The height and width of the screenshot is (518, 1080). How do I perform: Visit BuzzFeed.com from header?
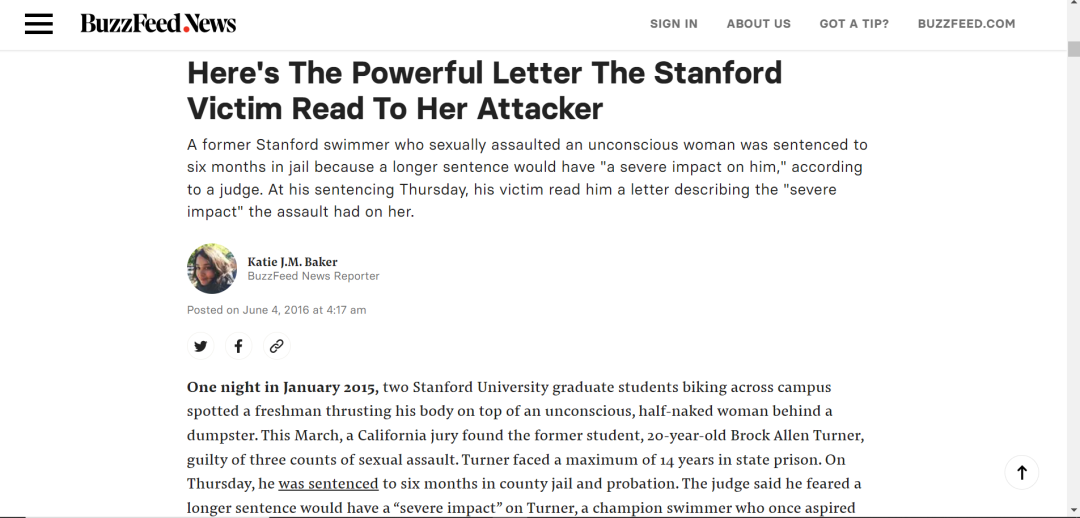(x=966, y=24)
